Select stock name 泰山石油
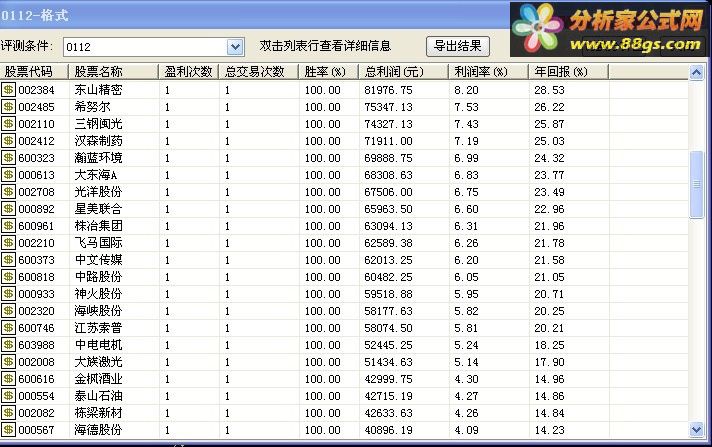This screenshot has height=447, width=712. [99, 396]
